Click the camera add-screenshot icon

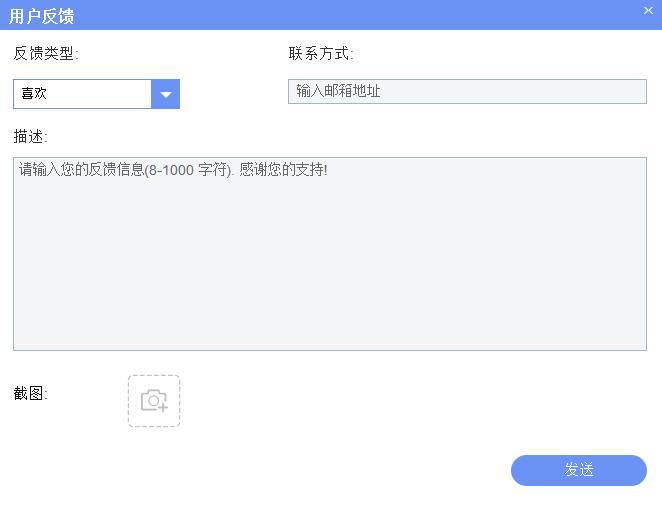coord(154,401)
